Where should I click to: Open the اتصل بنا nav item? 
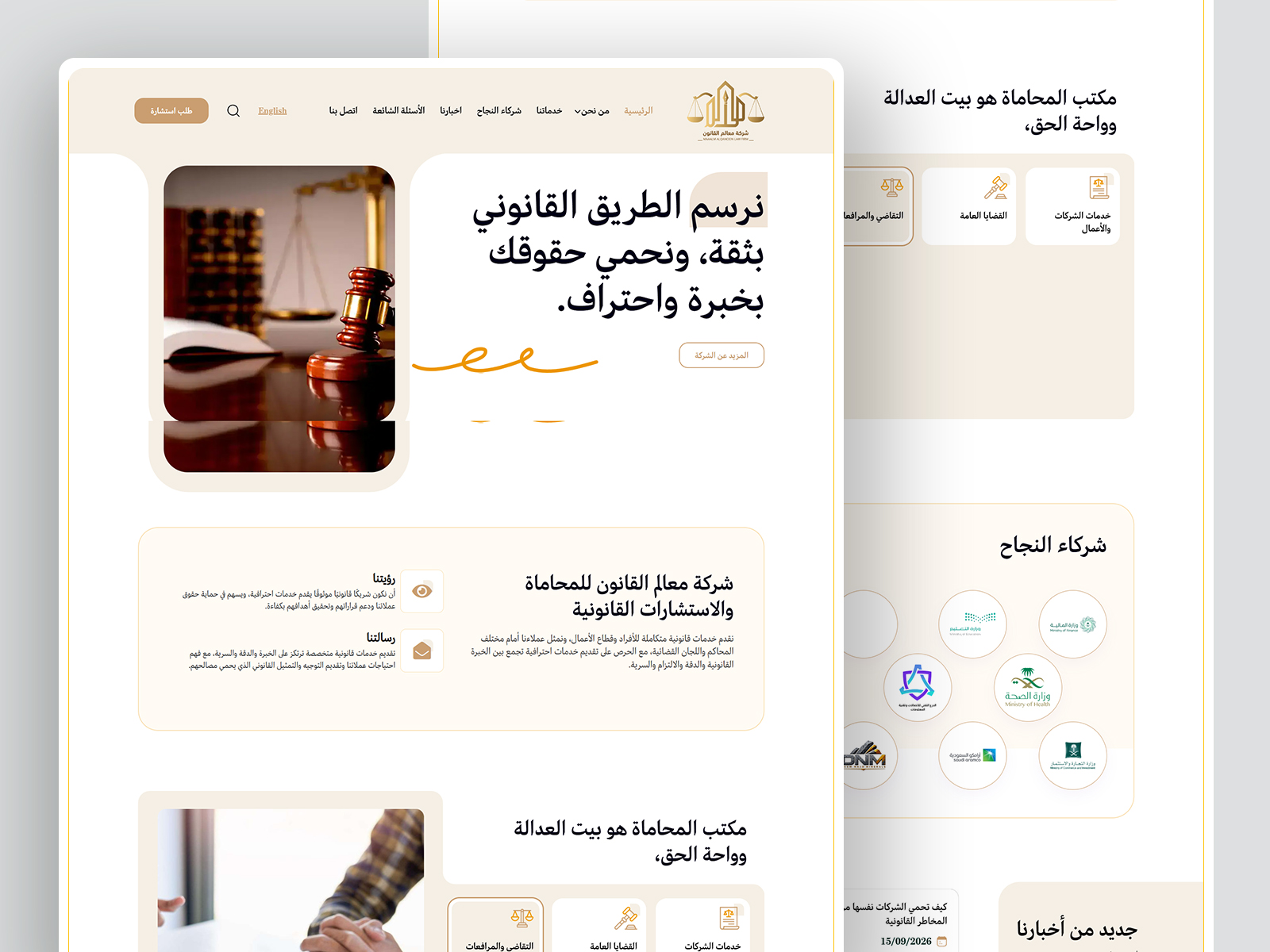pyautogui.click(x=344, y=111)
